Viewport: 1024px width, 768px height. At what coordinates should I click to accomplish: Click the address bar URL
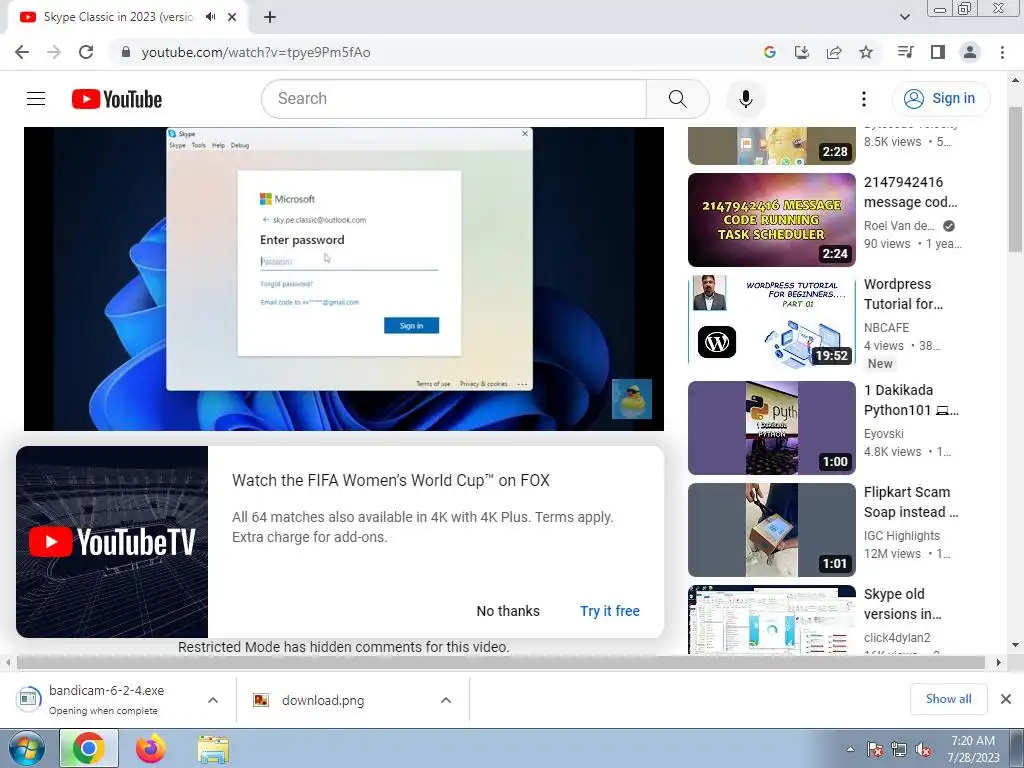255,52
